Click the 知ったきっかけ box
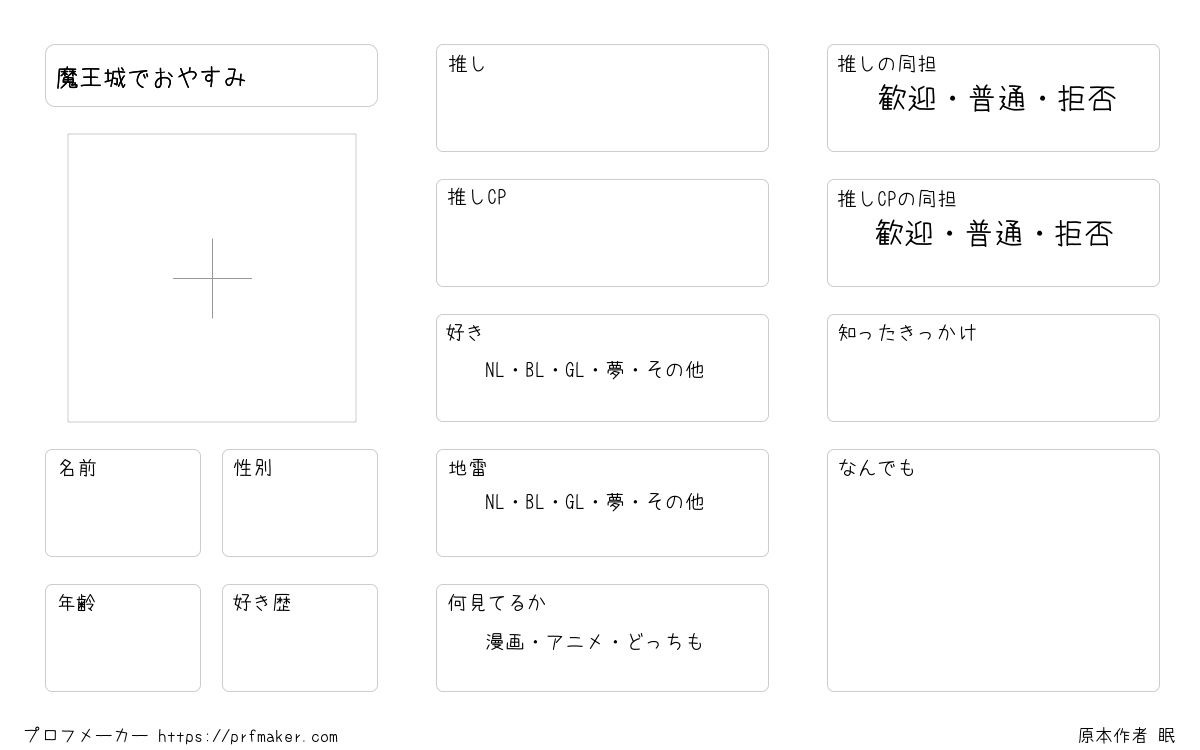Image resolution: width=1200 pixels, height=750 pixels. click(993, 368)
